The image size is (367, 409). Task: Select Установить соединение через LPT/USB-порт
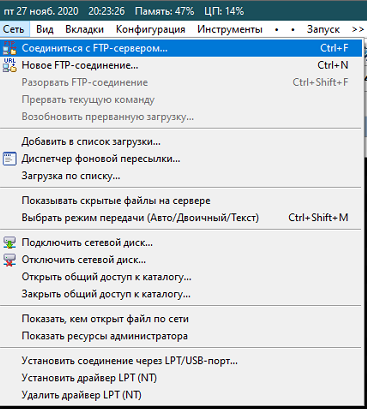pos(181,361)
